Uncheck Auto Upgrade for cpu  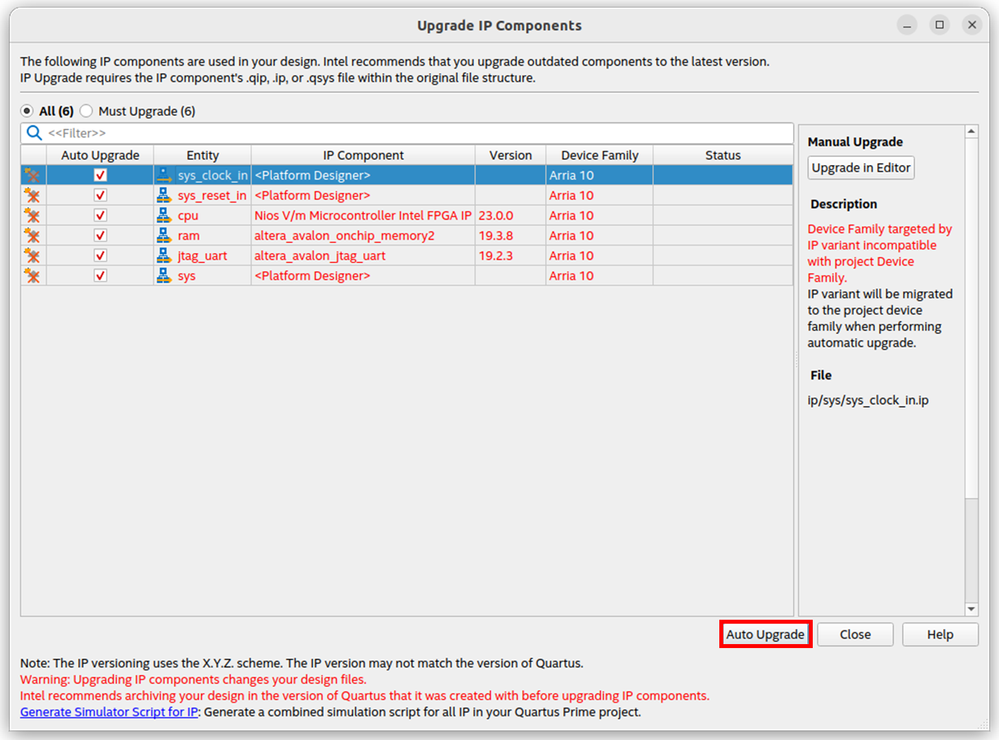coord(100,215)
